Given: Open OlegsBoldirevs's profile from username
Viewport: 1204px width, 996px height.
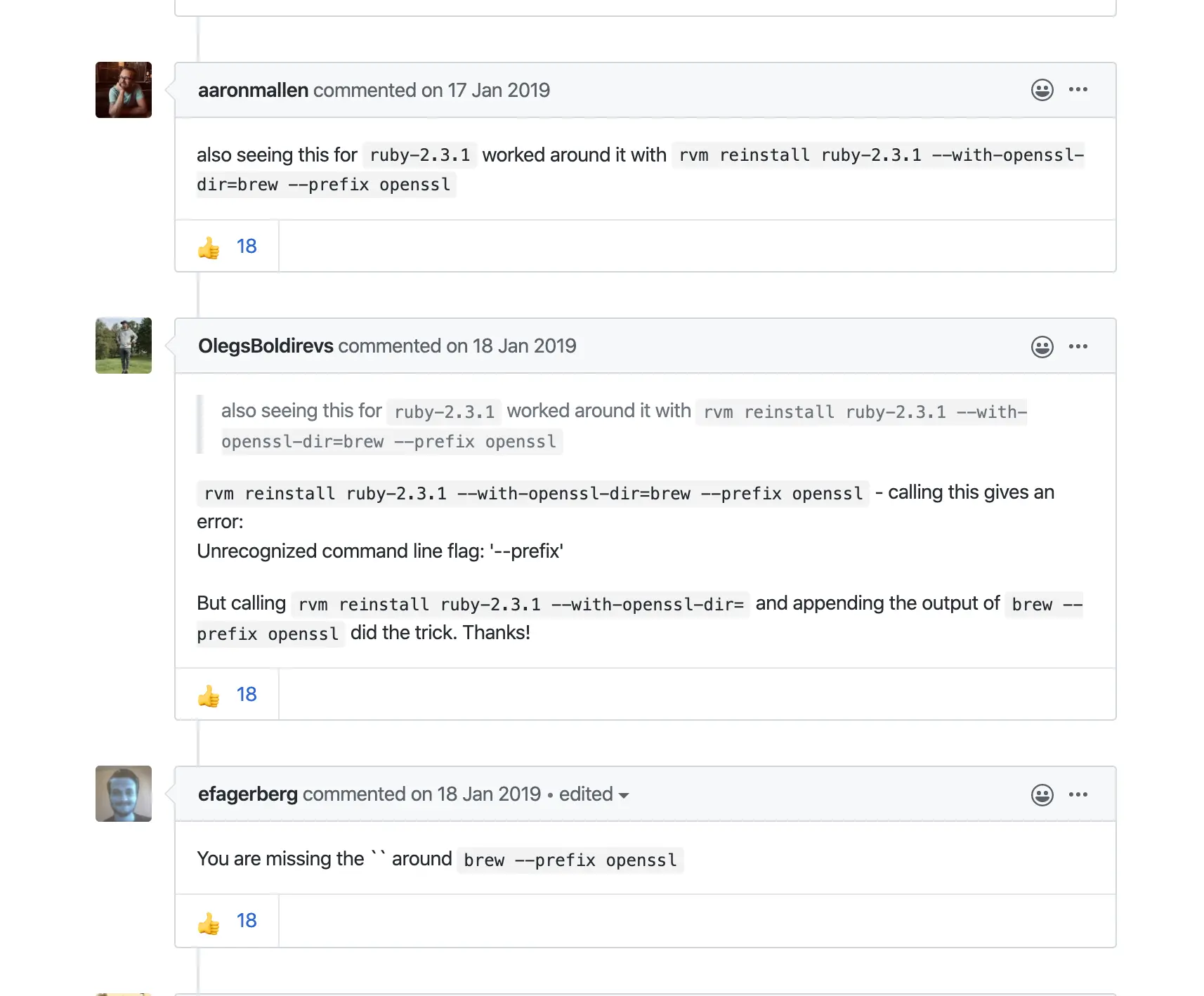Looking at the screenshot, I should 266,346.
